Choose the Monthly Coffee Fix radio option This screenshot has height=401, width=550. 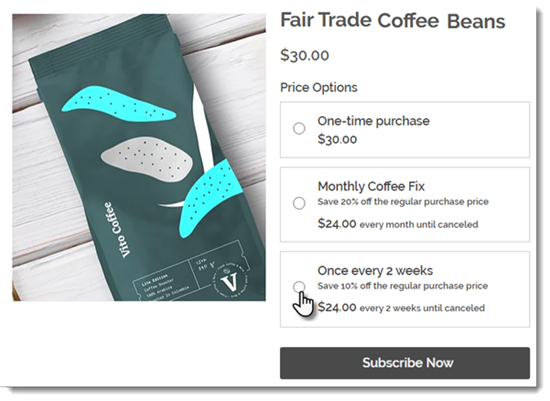pyautogui.click(x=299, y=203)
